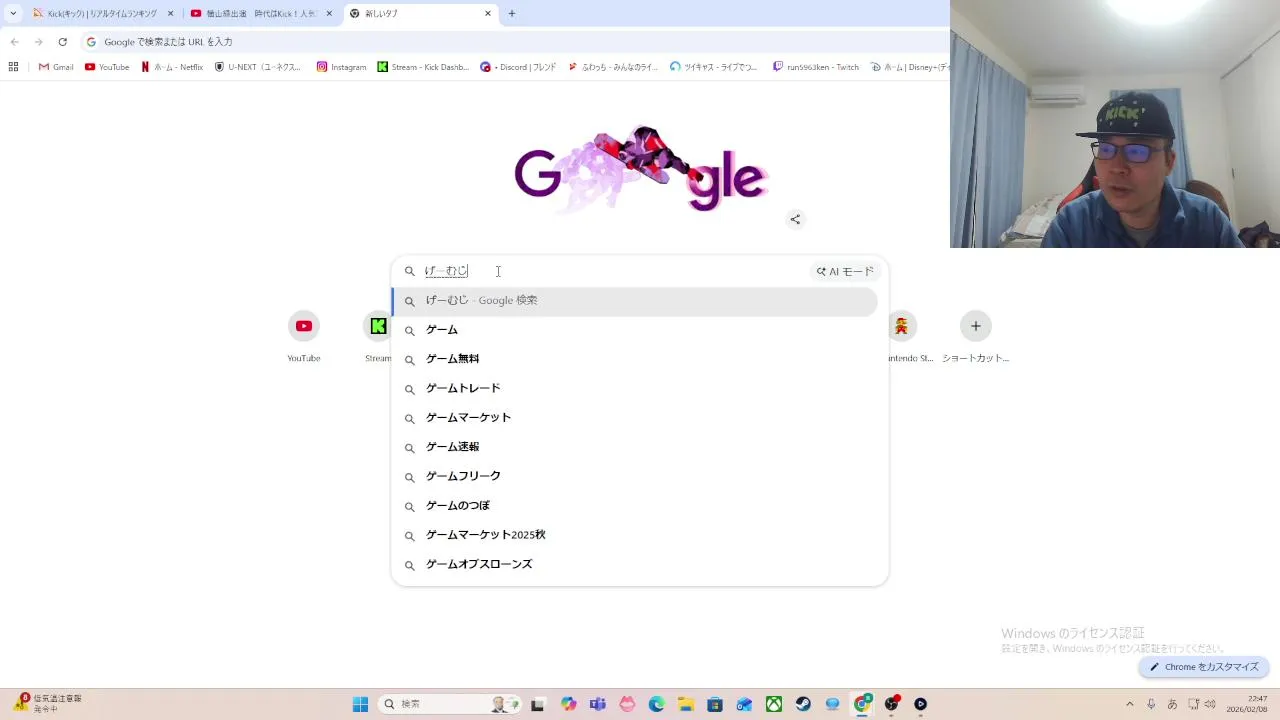The height and width of the screenshot is (720, 1280).
Task: Open the Disney+ home bookmark
Action: (x=909, y=67)
